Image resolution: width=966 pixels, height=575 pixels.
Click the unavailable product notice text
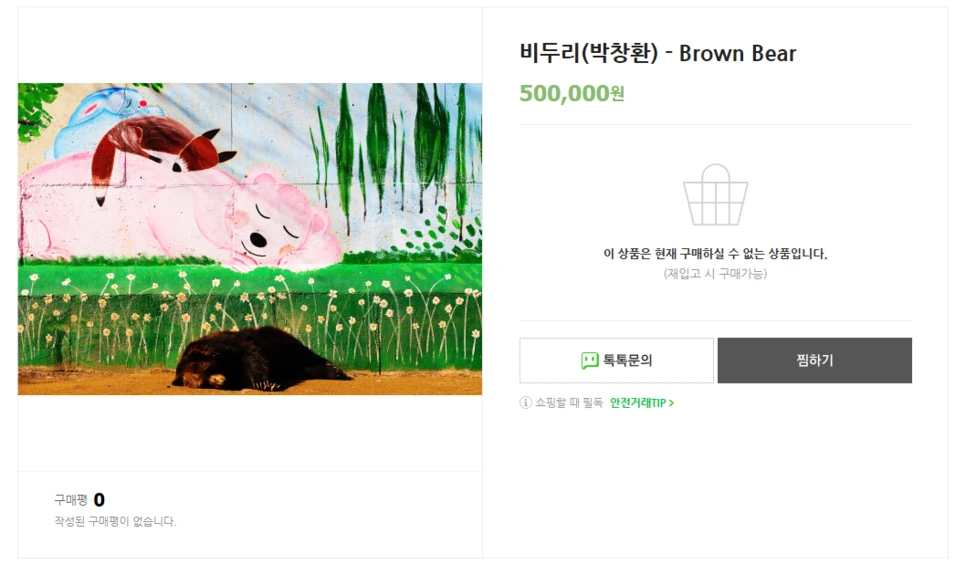(x=715, y=254)
